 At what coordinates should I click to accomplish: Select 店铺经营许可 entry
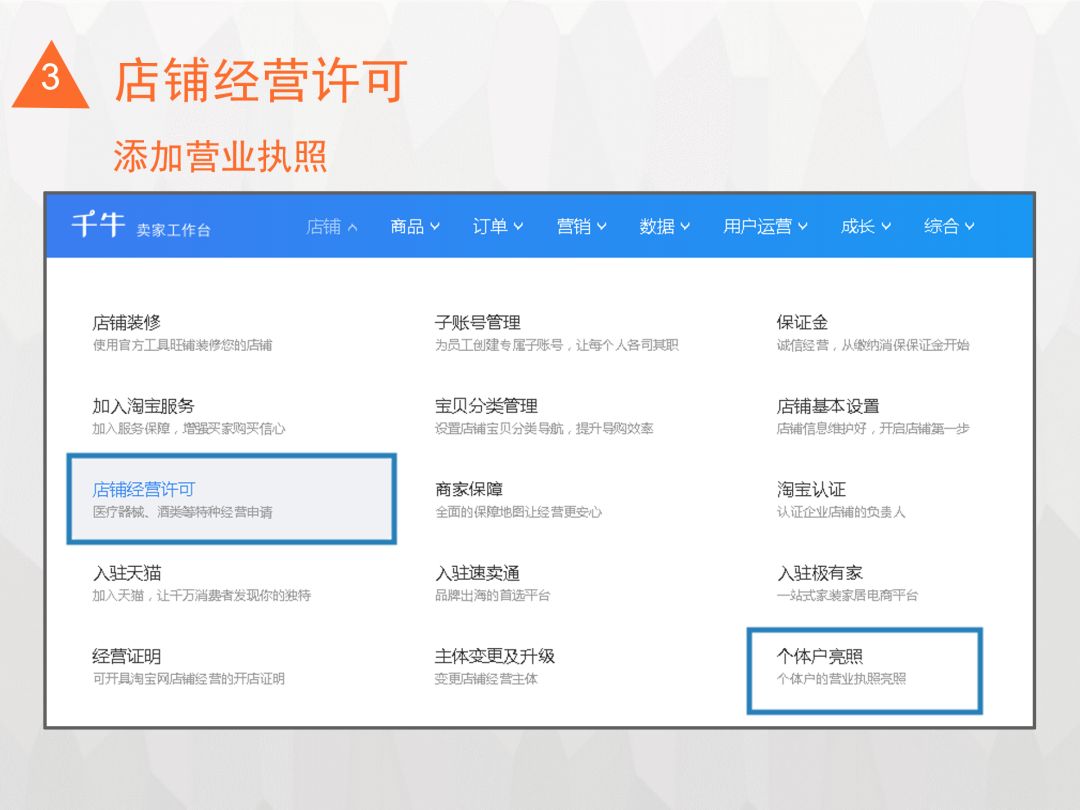231,499
